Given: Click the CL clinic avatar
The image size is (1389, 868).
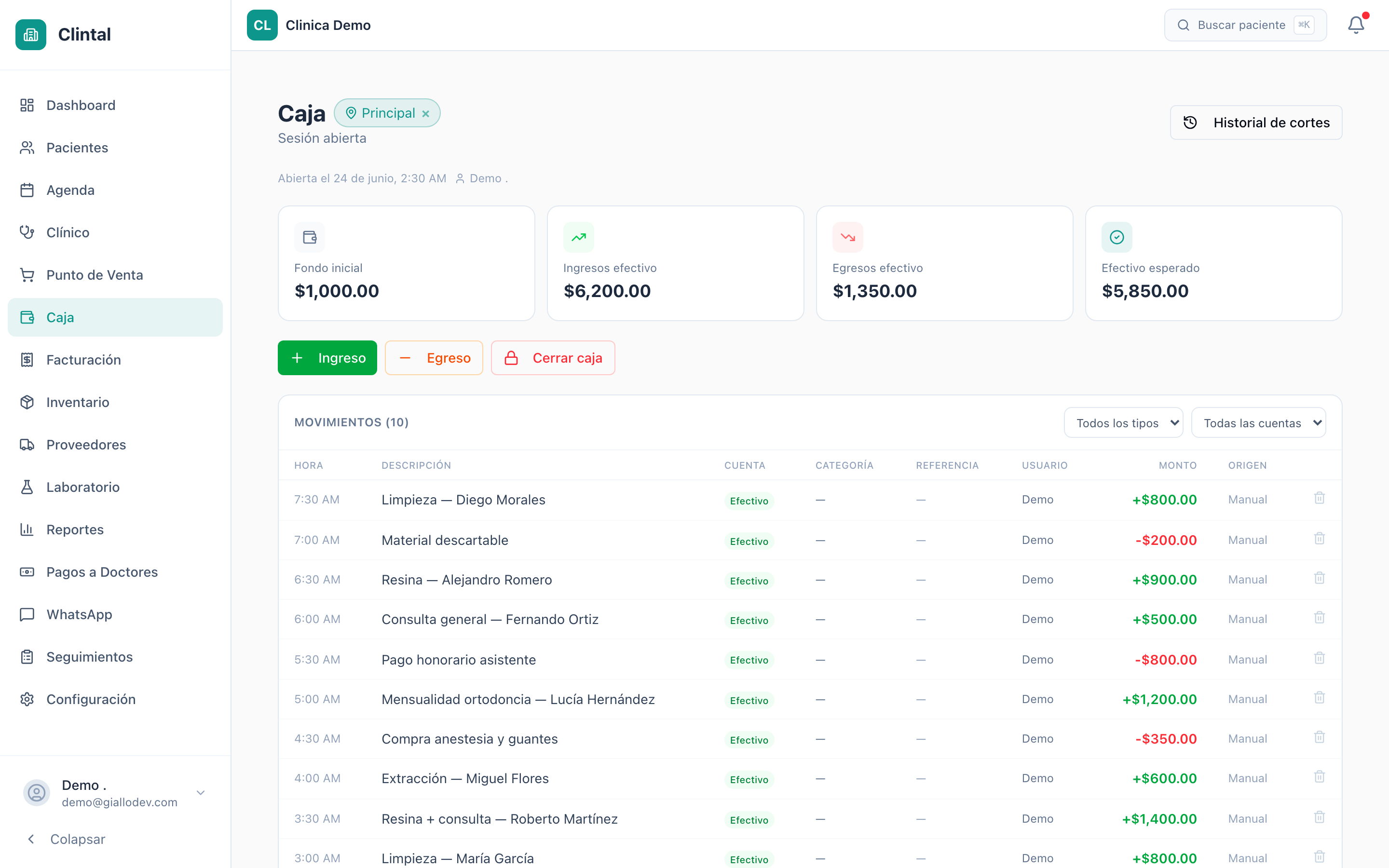Looking at the screenshot, I should tap(262, 25).
